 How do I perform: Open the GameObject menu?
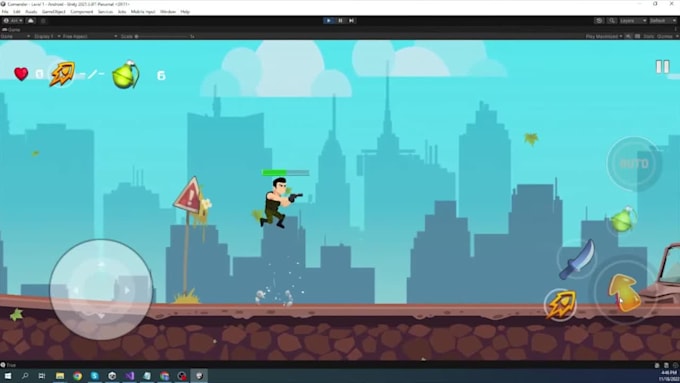54,12
